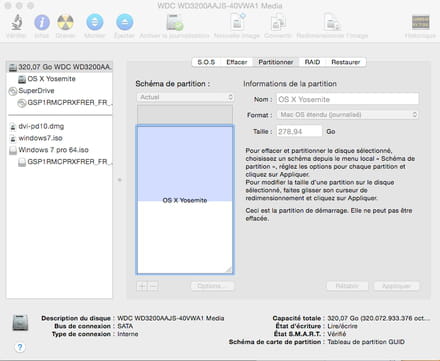Open the Schéma de partition dropdown
This screenshot has width=440, height=361.
point(185,97)
